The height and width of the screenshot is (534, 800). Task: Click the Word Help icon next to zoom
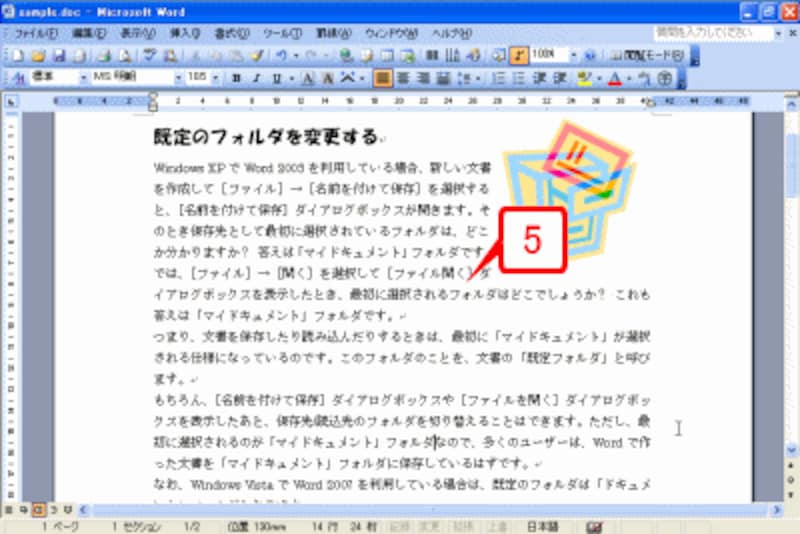pyautogui.click(x=590, y=55)
